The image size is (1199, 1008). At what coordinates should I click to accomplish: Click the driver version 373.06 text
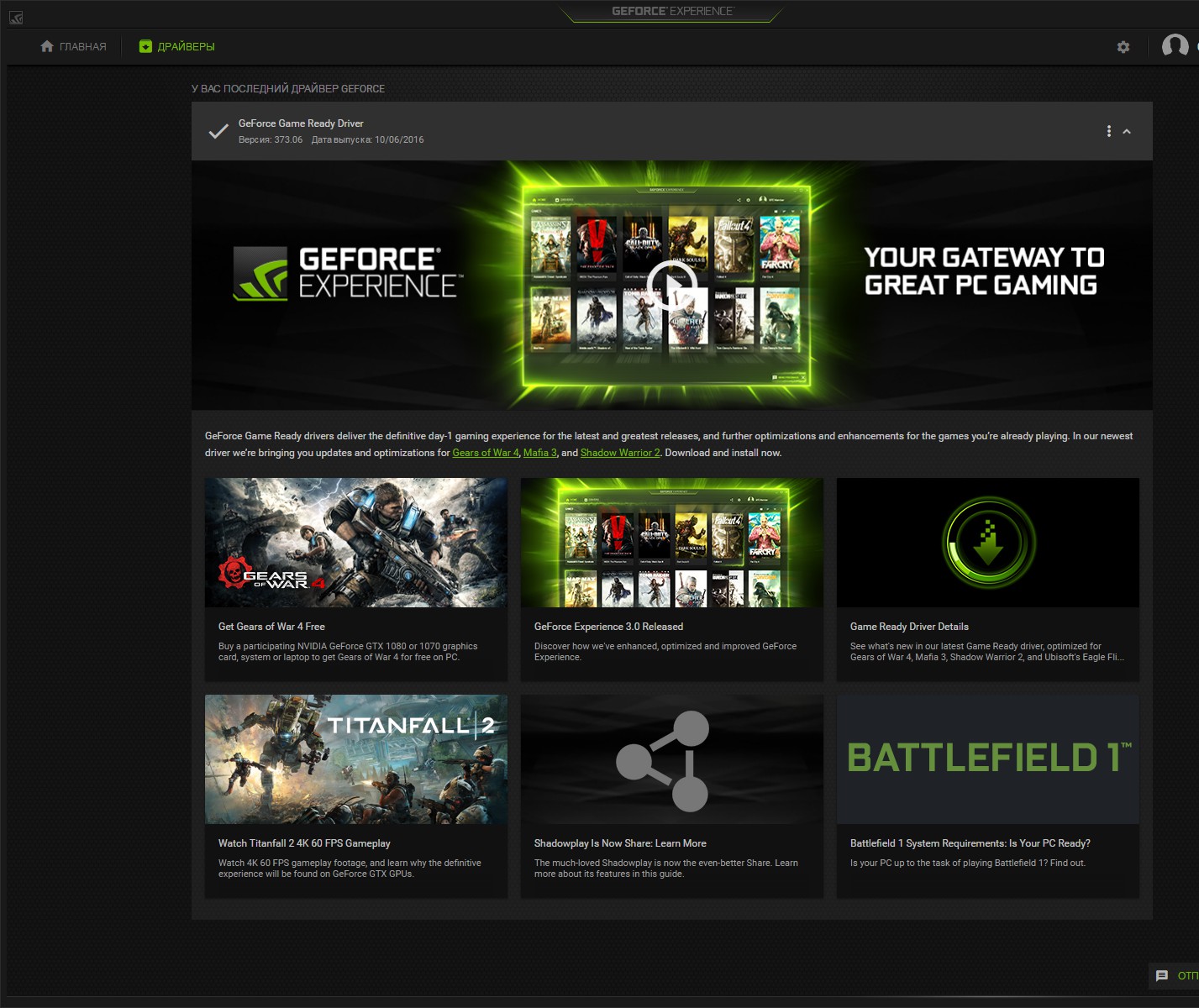[271, 140]
